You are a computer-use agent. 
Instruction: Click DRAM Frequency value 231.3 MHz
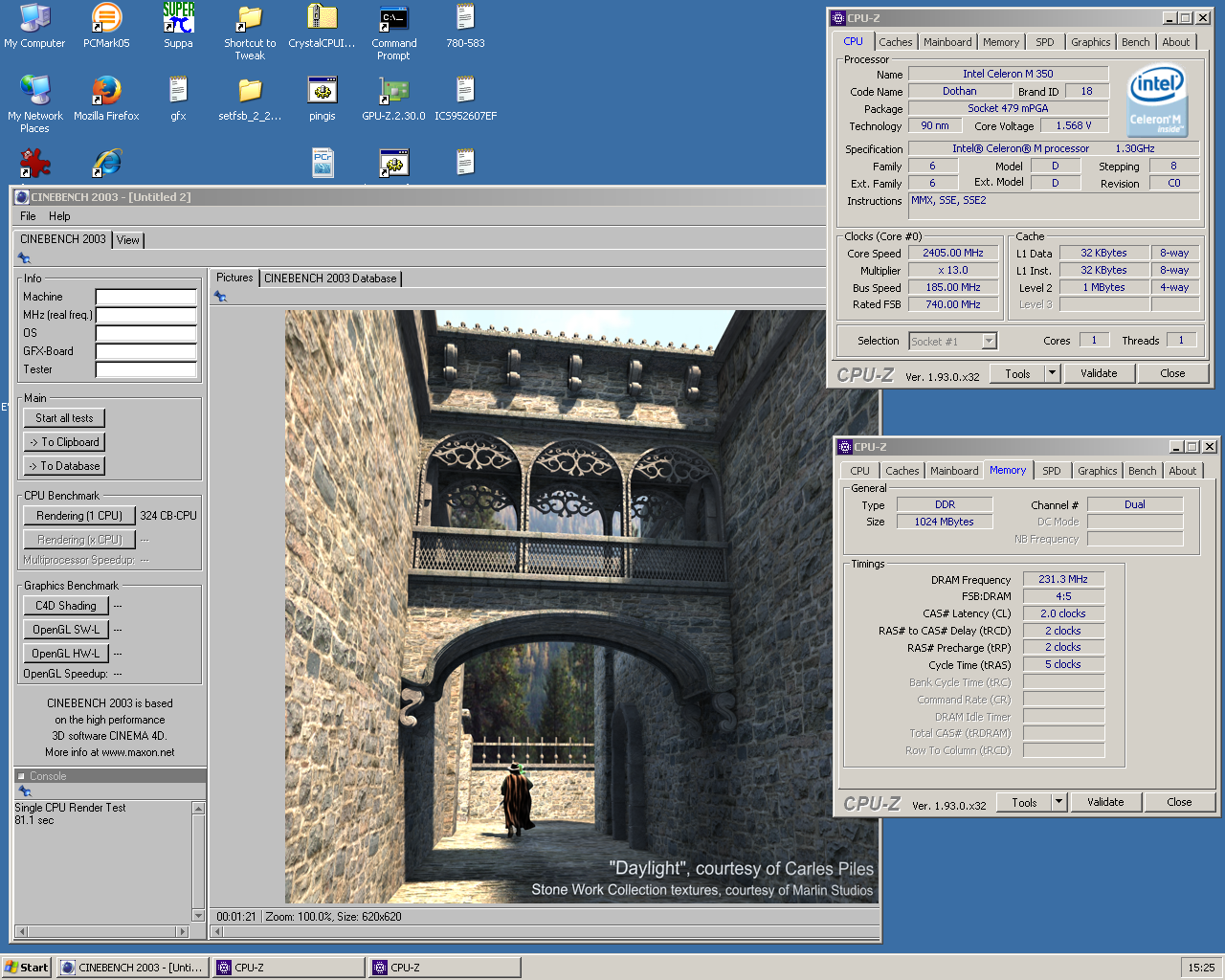pos(1063,580)
